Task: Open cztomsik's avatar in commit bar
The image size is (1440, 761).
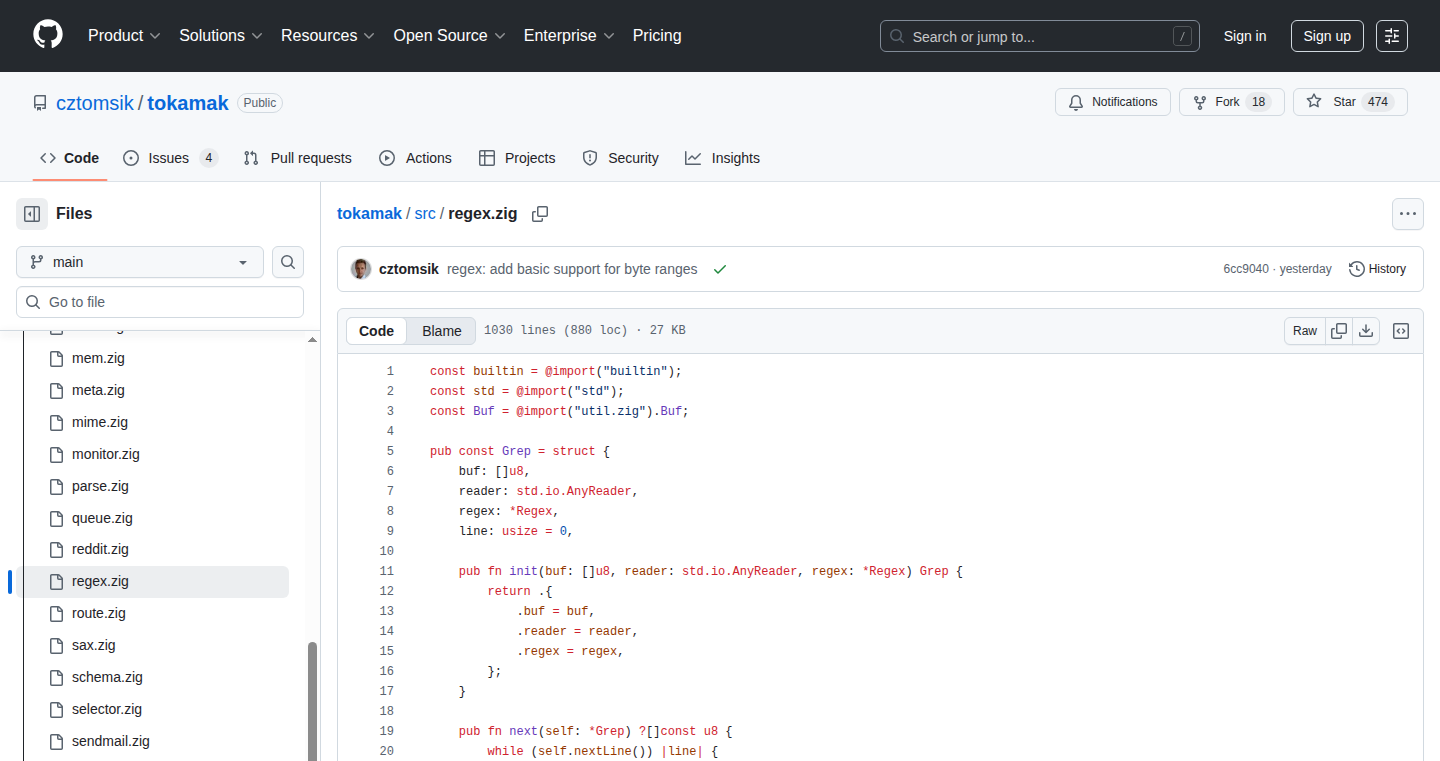Action: (x=361, y=269)
